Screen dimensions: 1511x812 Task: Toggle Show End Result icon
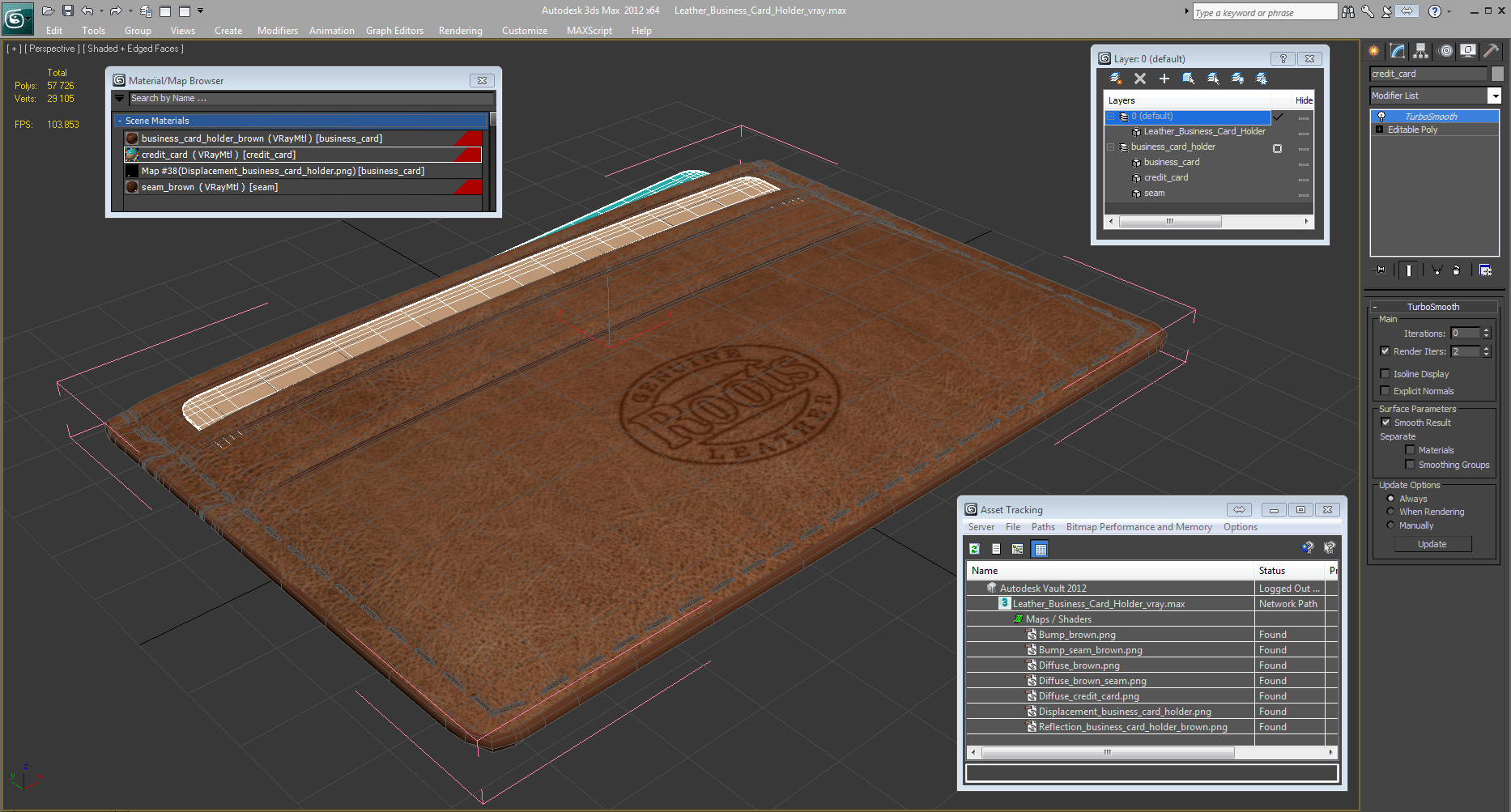coord(1409,270)
